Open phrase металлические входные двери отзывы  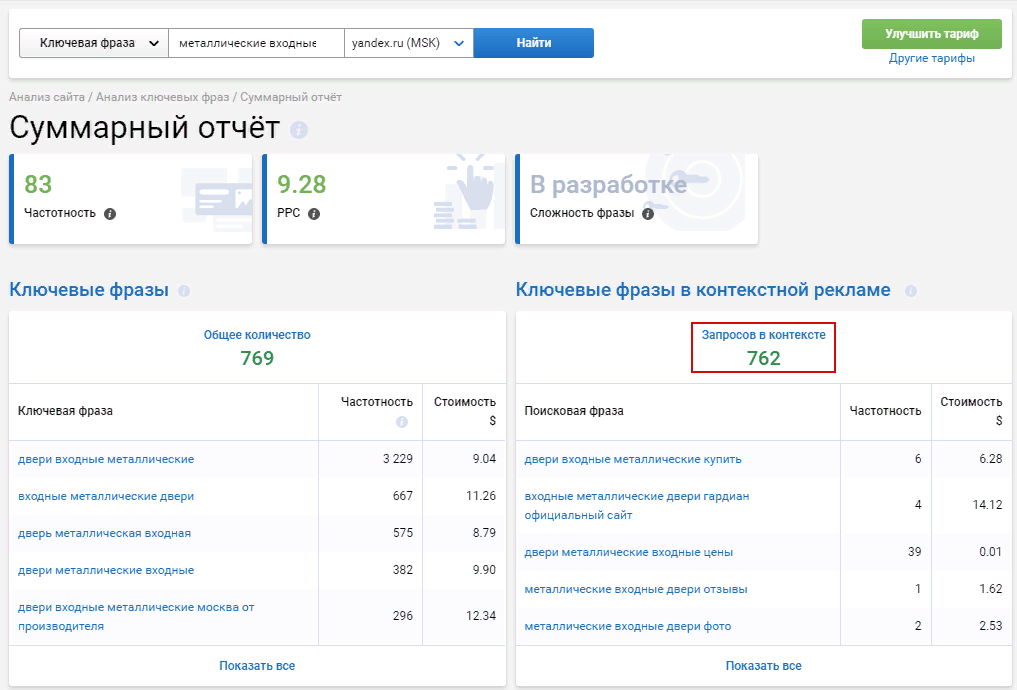[x=636, y=589]
